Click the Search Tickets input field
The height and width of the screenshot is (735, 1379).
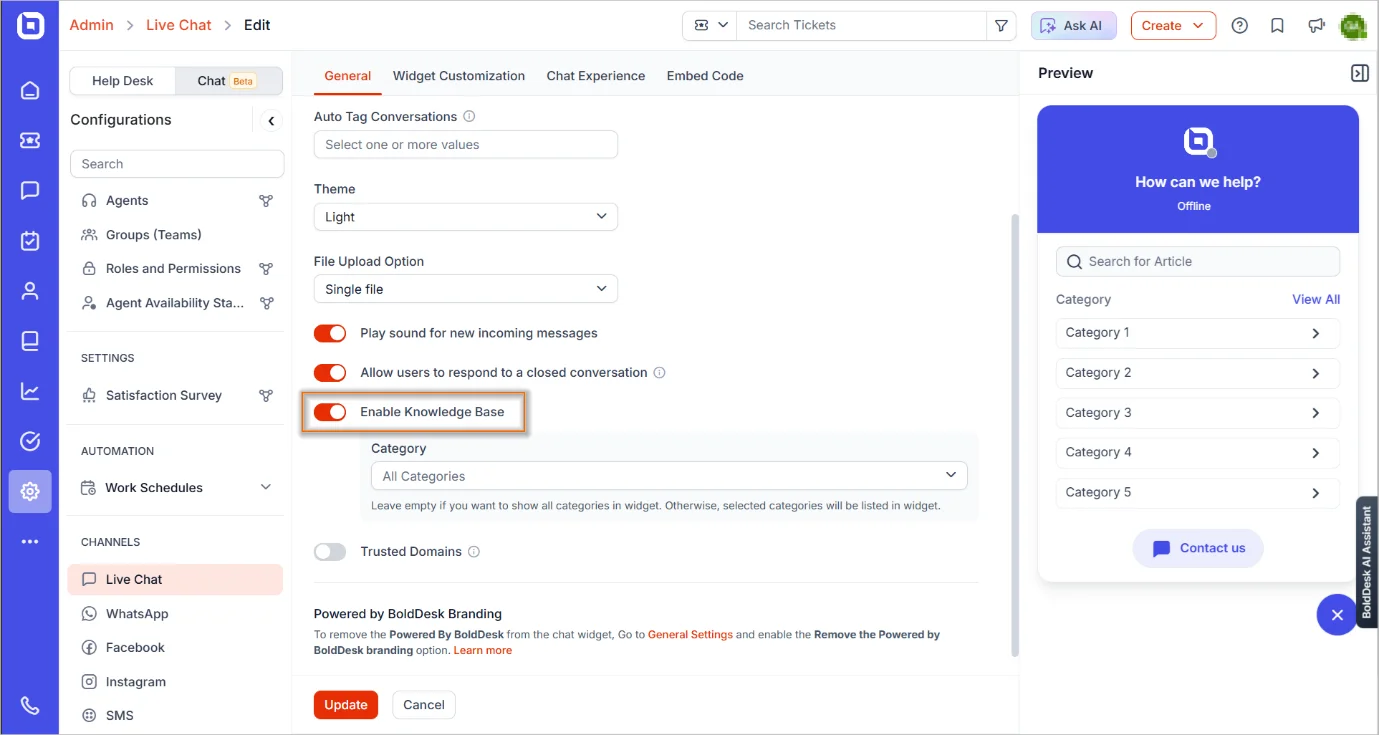861,26
